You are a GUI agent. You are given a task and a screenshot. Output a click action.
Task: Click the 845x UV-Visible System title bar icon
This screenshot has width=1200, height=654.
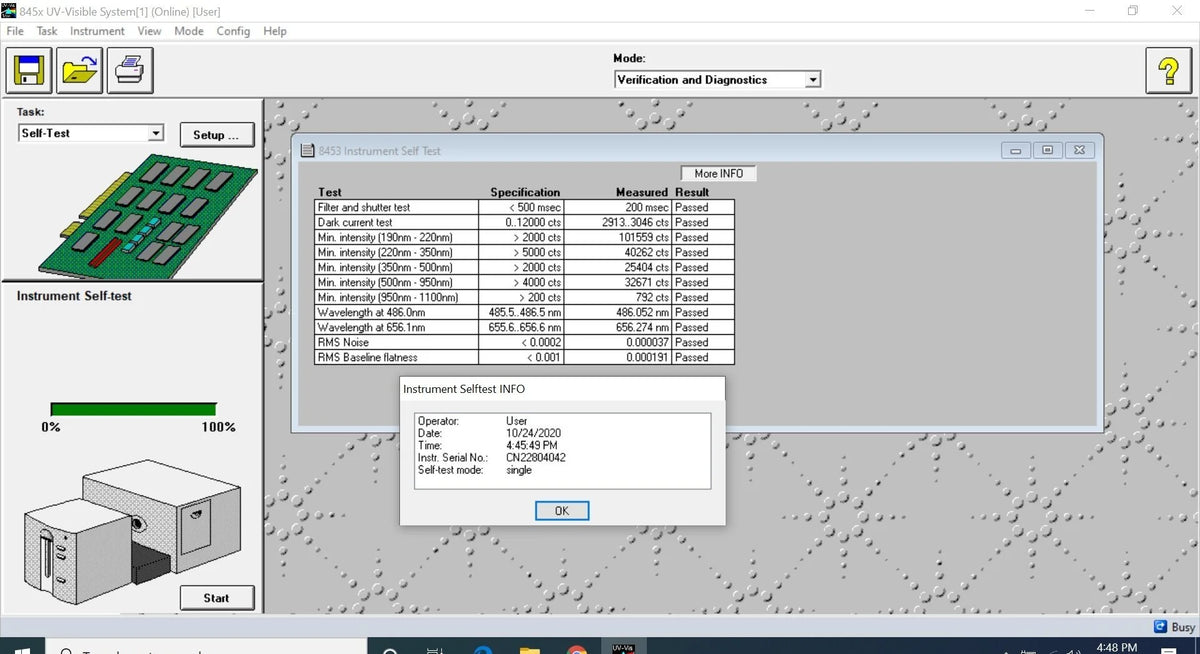[10, 11]
